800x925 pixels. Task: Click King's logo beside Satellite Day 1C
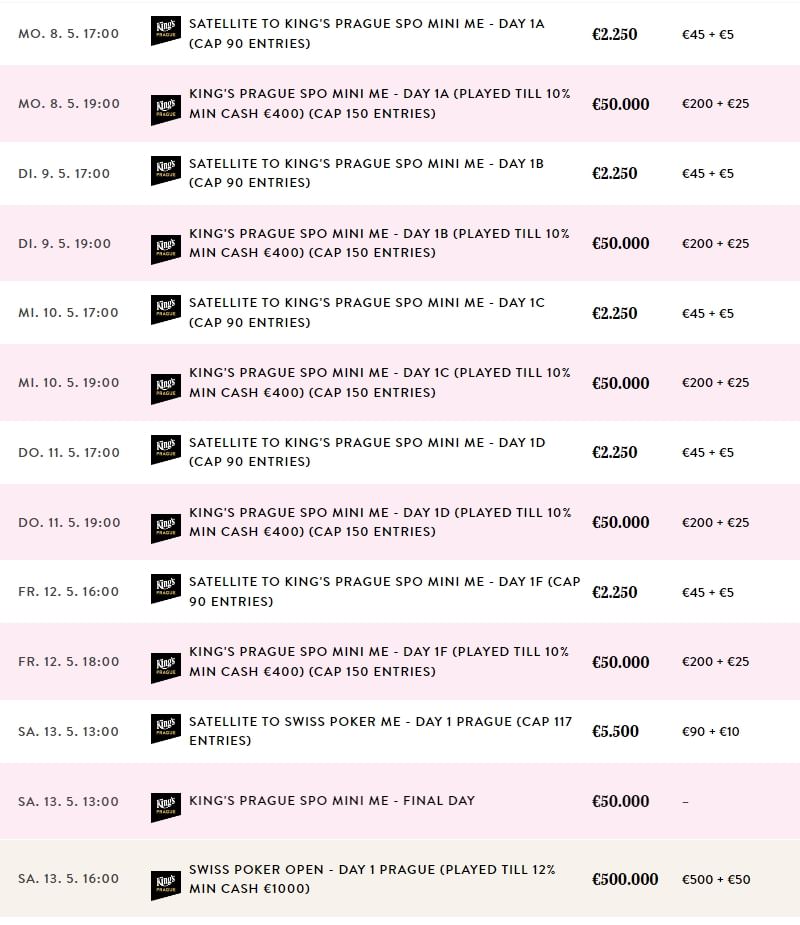tap(166, 311)
